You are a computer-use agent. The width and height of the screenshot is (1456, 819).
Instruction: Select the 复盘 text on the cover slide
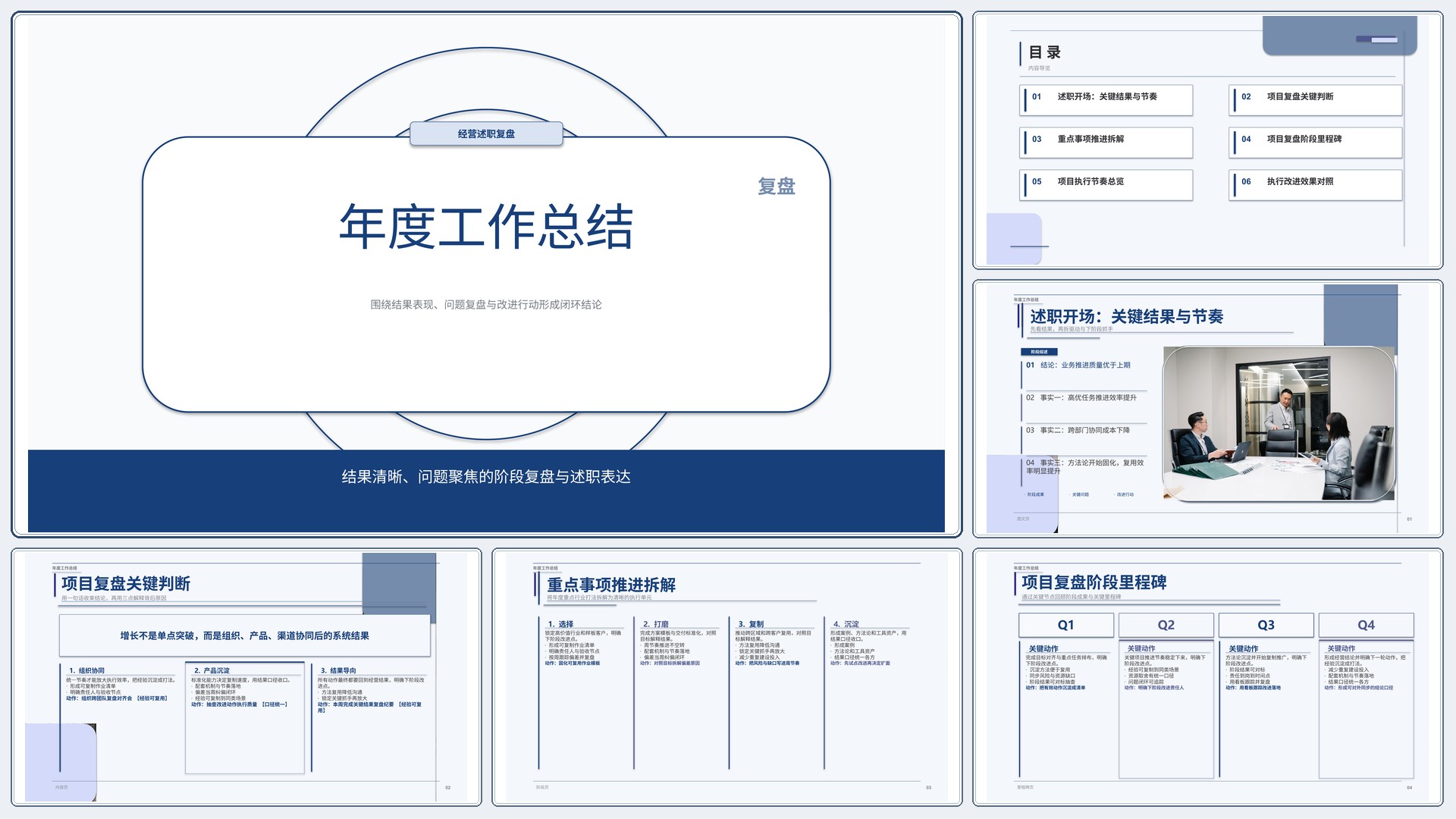777,186
